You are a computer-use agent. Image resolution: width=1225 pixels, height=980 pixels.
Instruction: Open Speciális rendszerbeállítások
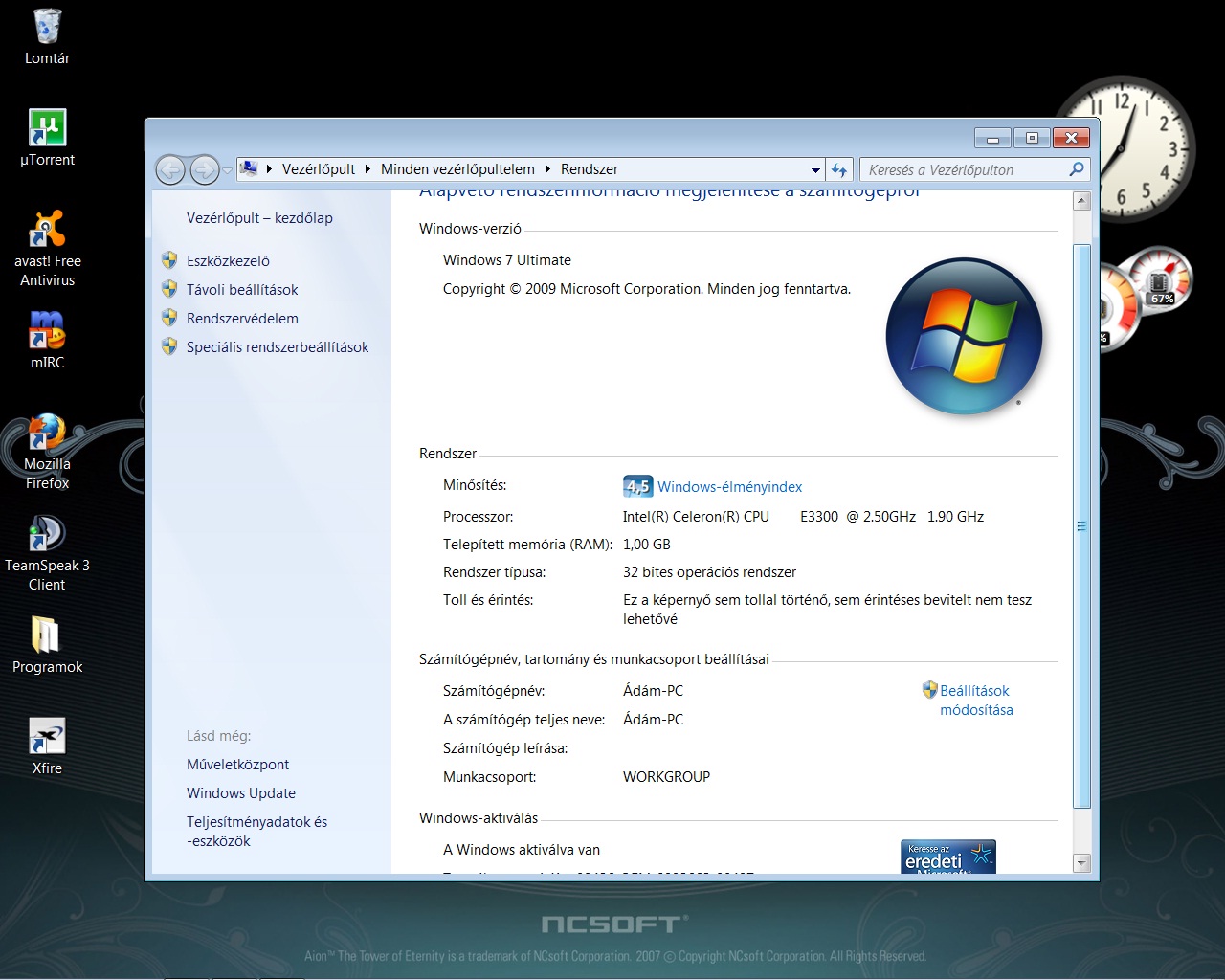pyautogui.click(x=278, y=346)
